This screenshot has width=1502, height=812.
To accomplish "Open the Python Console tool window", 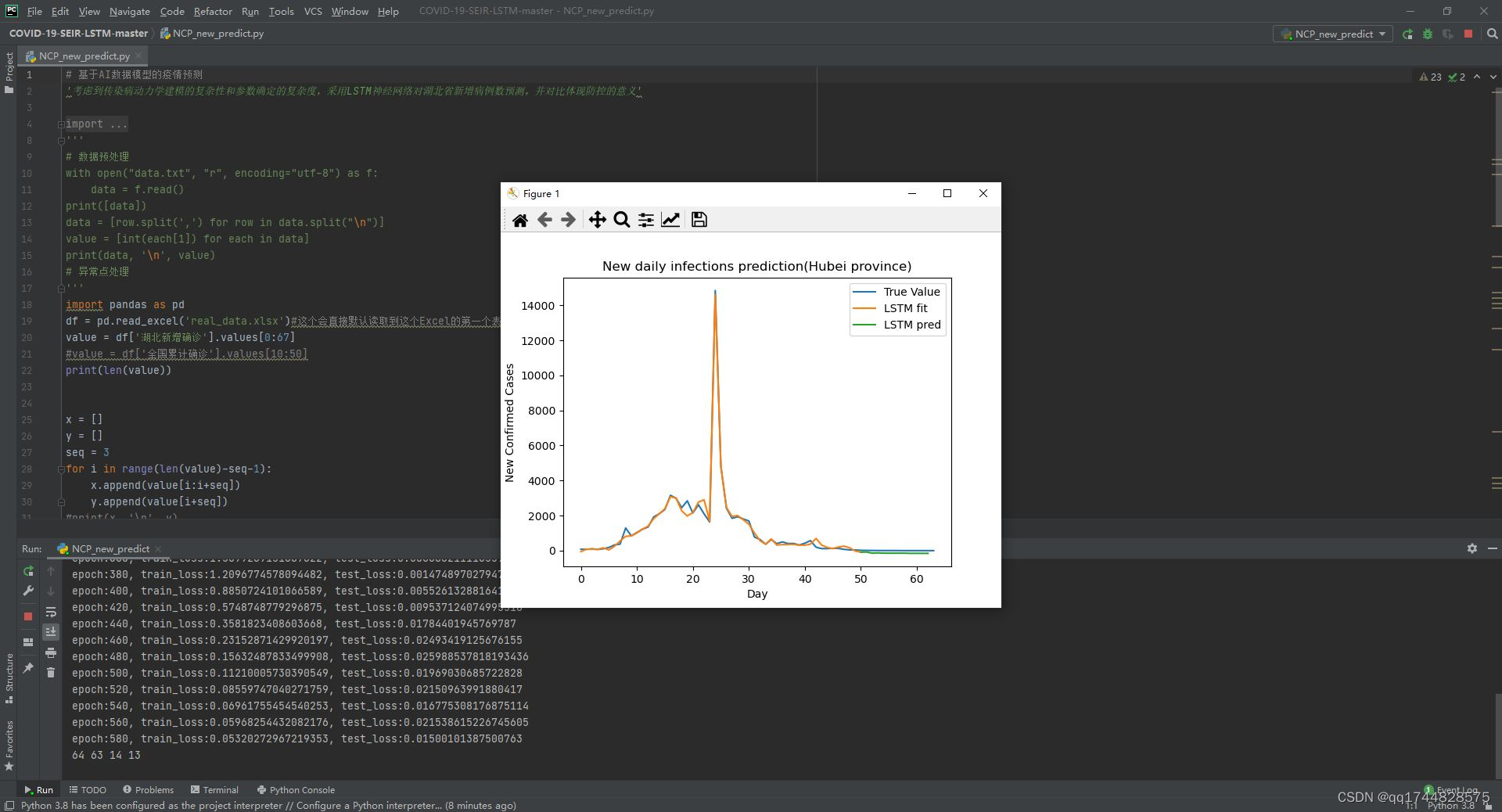I will 296,790.
